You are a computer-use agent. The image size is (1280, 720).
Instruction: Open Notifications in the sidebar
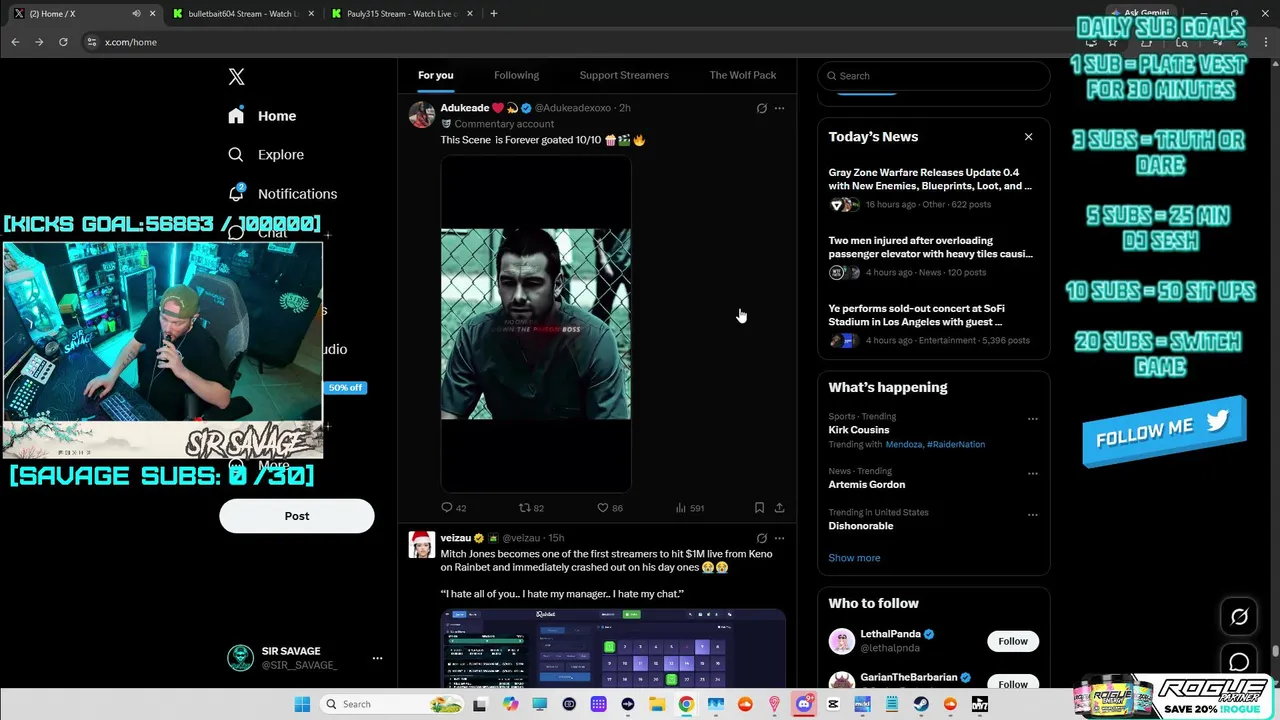(282, 194)
